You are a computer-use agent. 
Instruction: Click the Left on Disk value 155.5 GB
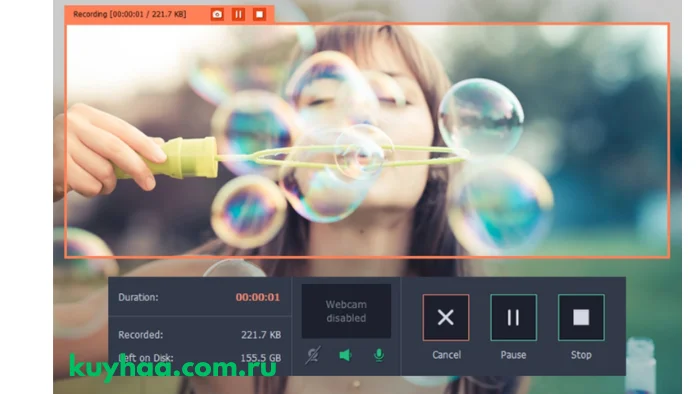click(x=261, y=358)
